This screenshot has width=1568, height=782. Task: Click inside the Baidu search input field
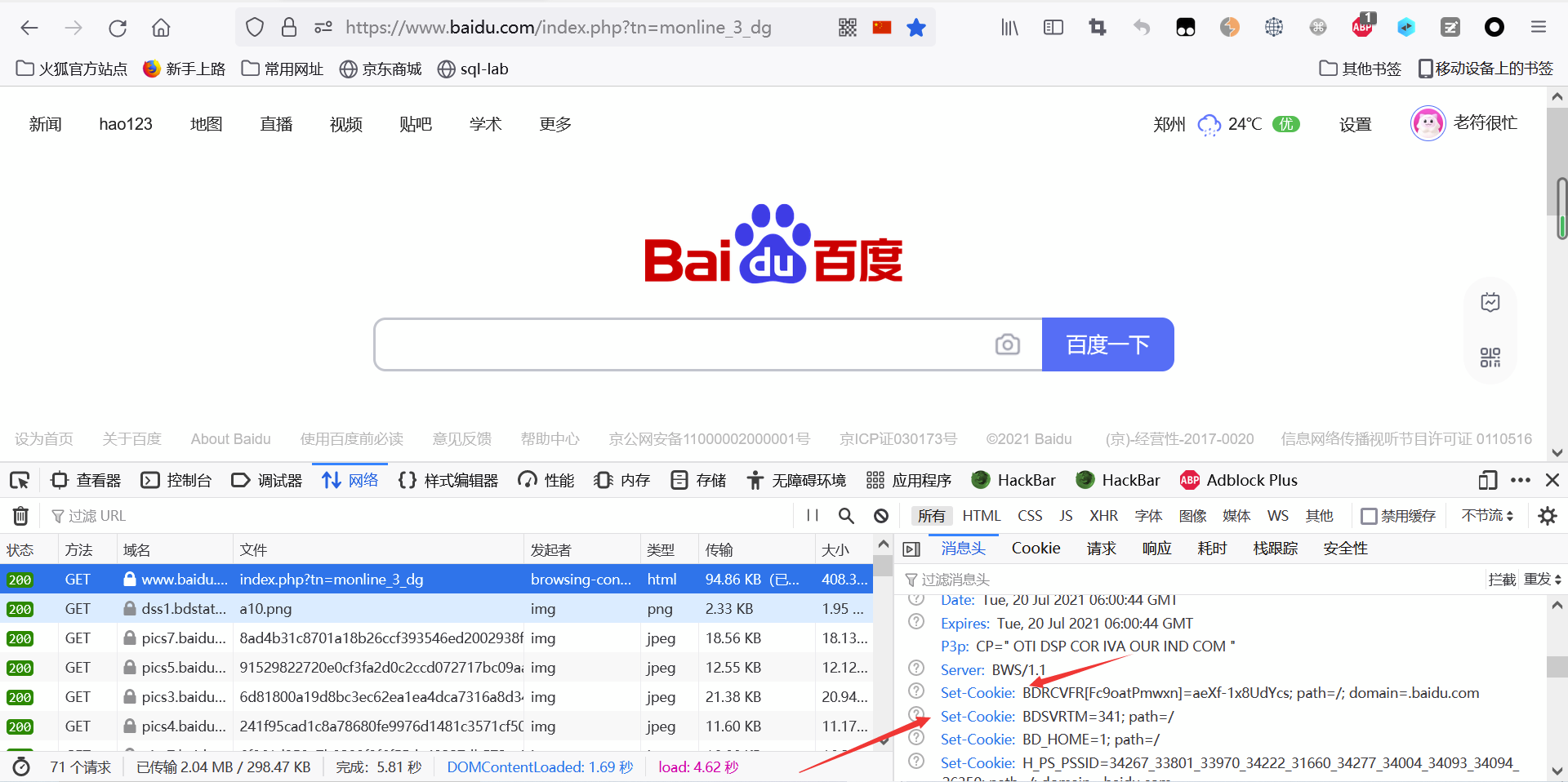(702, 344)
